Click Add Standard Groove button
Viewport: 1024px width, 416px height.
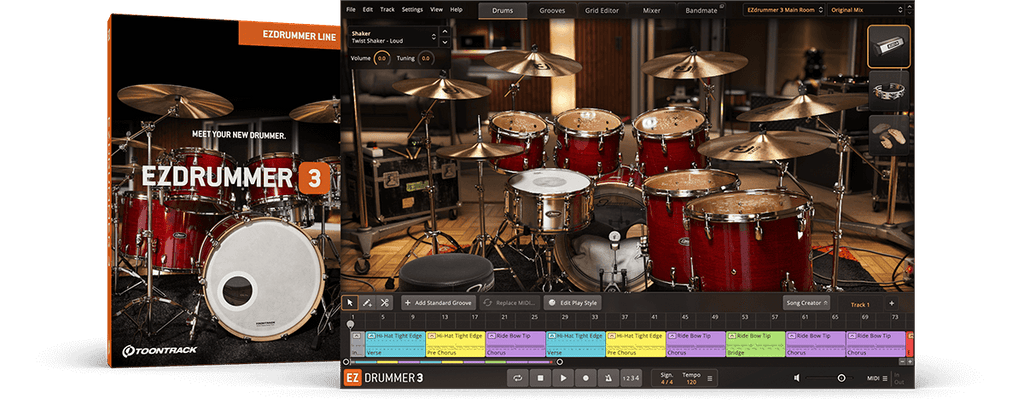pyautogui.click(x=438, y=303)
